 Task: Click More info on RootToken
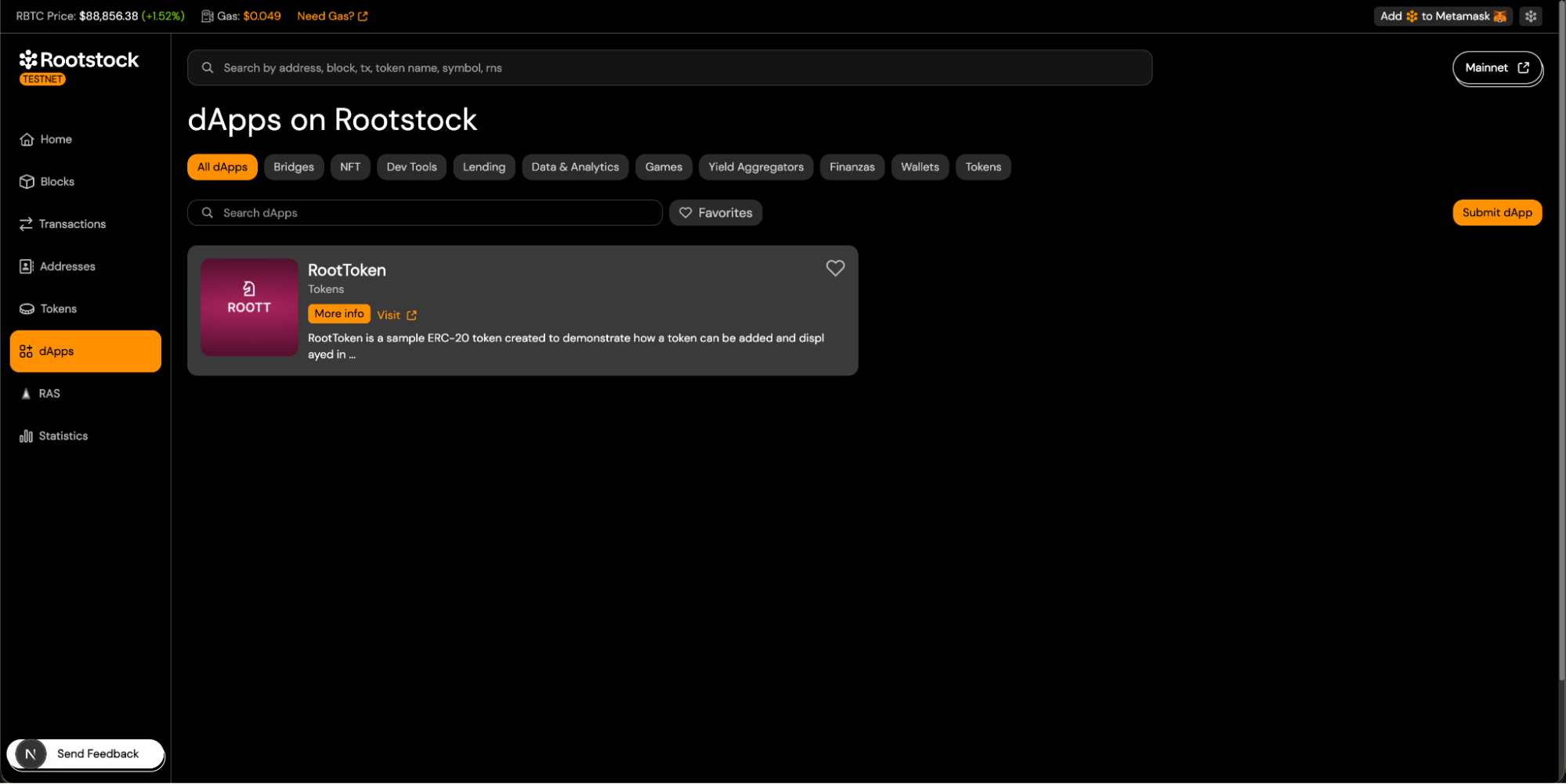pos(338,314)
